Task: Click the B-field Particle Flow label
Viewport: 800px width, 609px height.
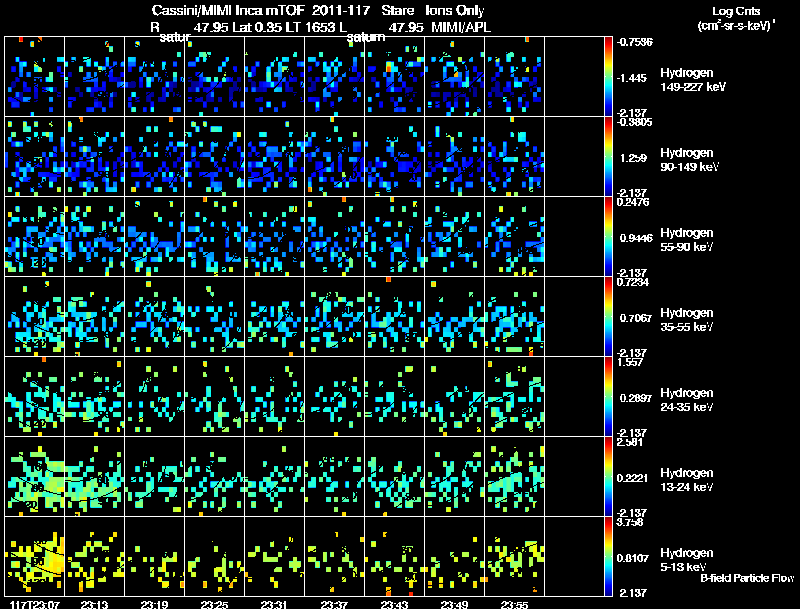Action: point(747,578)
